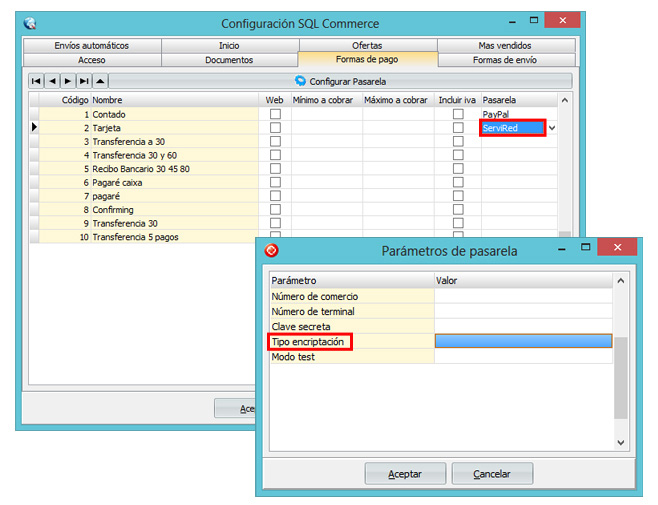Click the current row indicator beside Tarjeta
The height and width of the screenshot is (505, 658).
pyautogui.click(x=34, y=128)
